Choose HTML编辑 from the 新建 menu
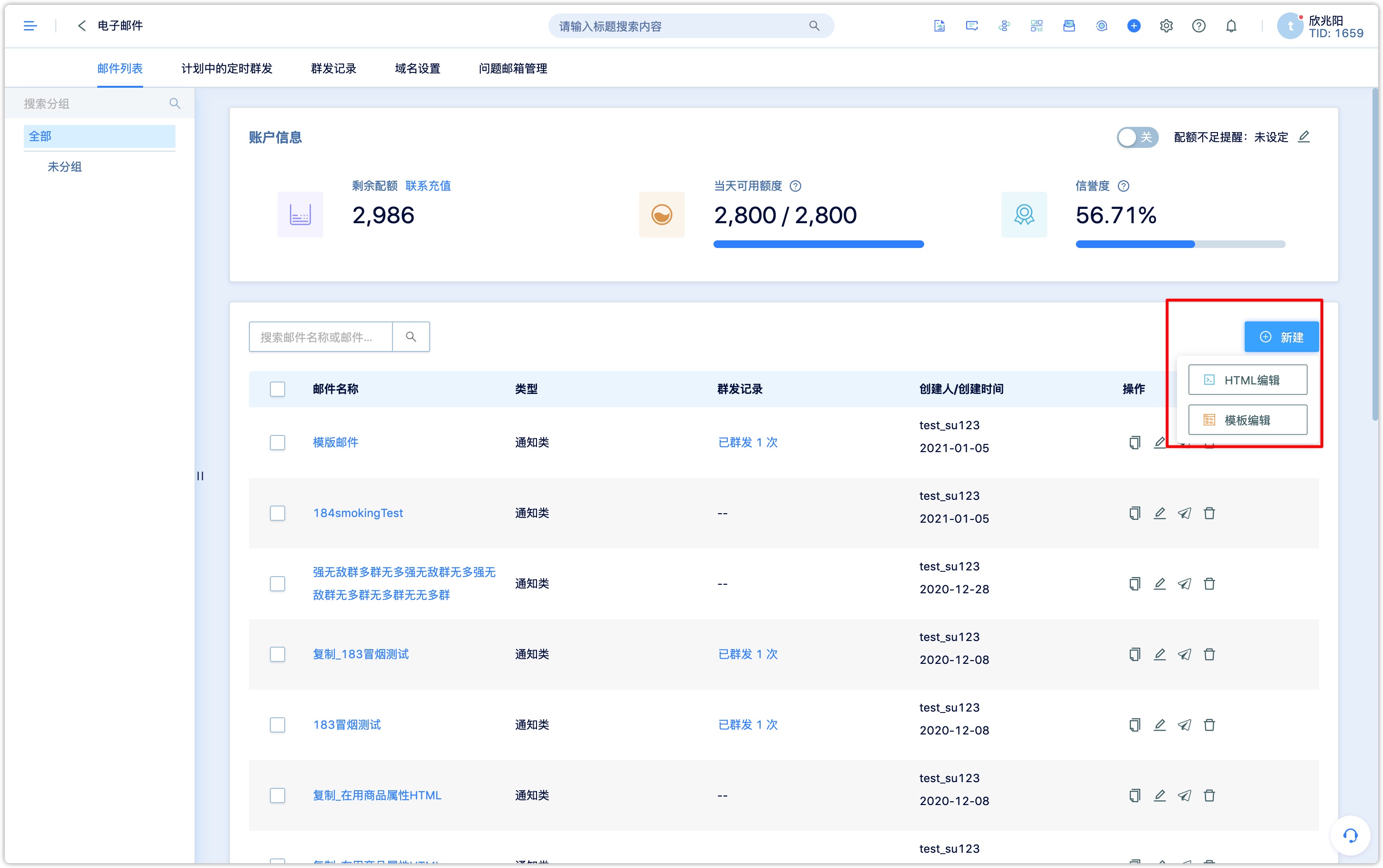 click(1248, 380)
